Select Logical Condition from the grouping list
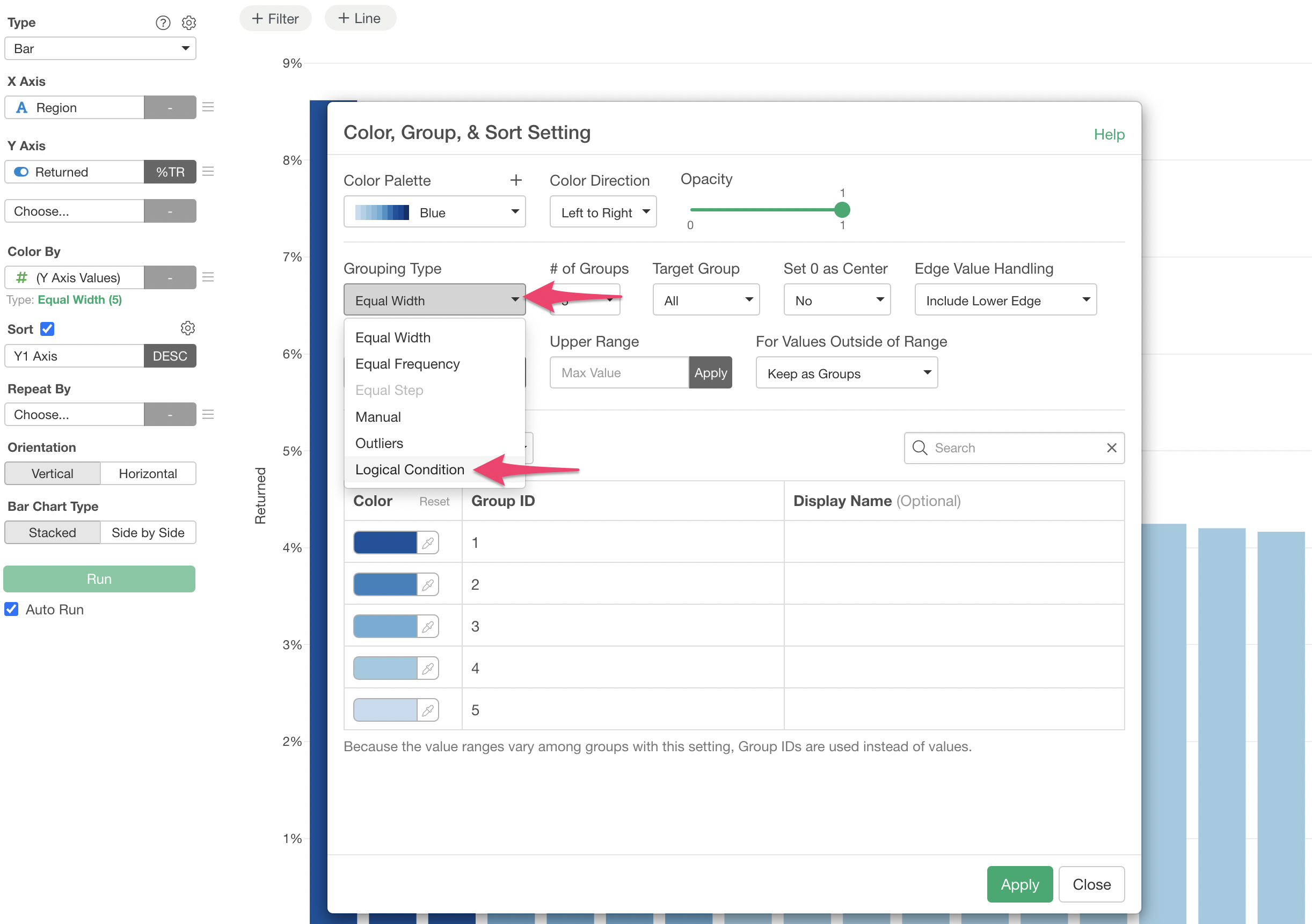Image resolution: width=1312 pixels, height=924 pixels. point(409,470)
